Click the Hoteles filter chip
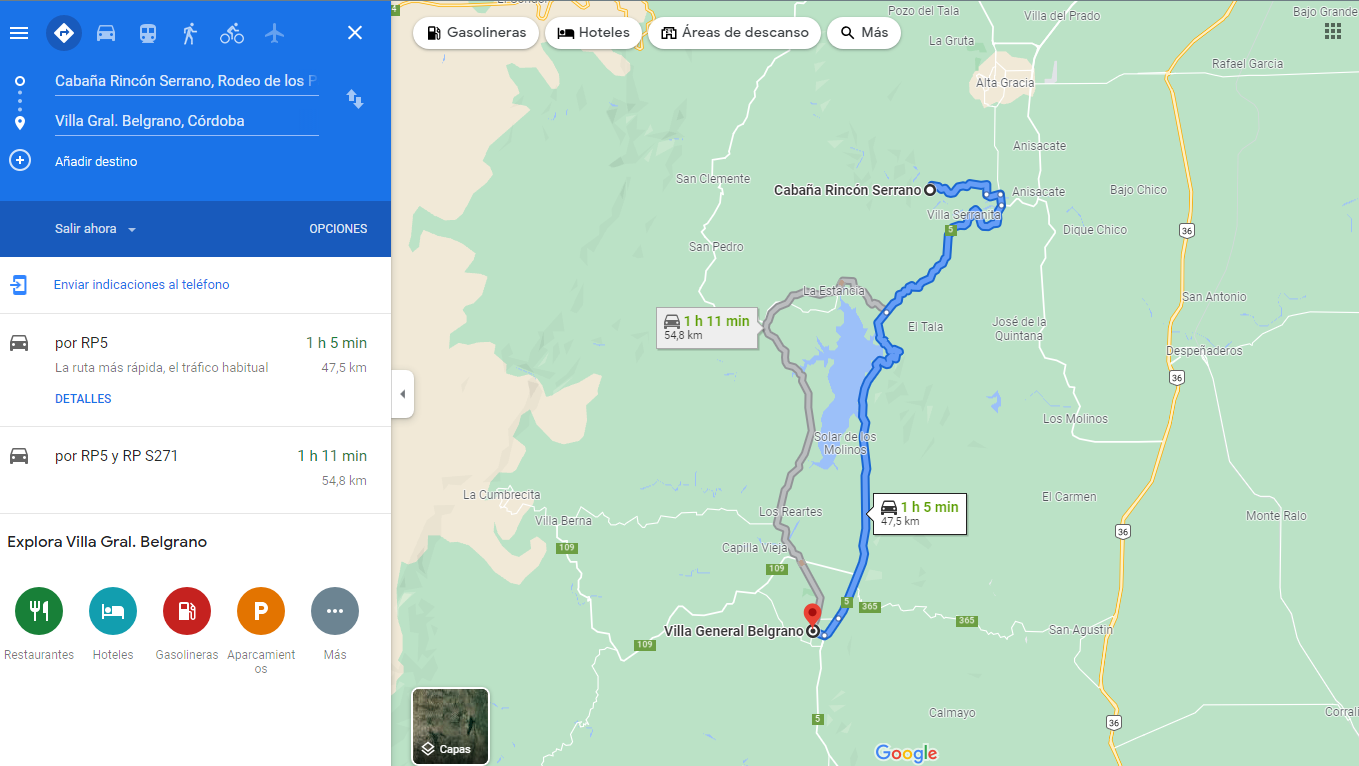1359x766 pixels. click(594, 33)
